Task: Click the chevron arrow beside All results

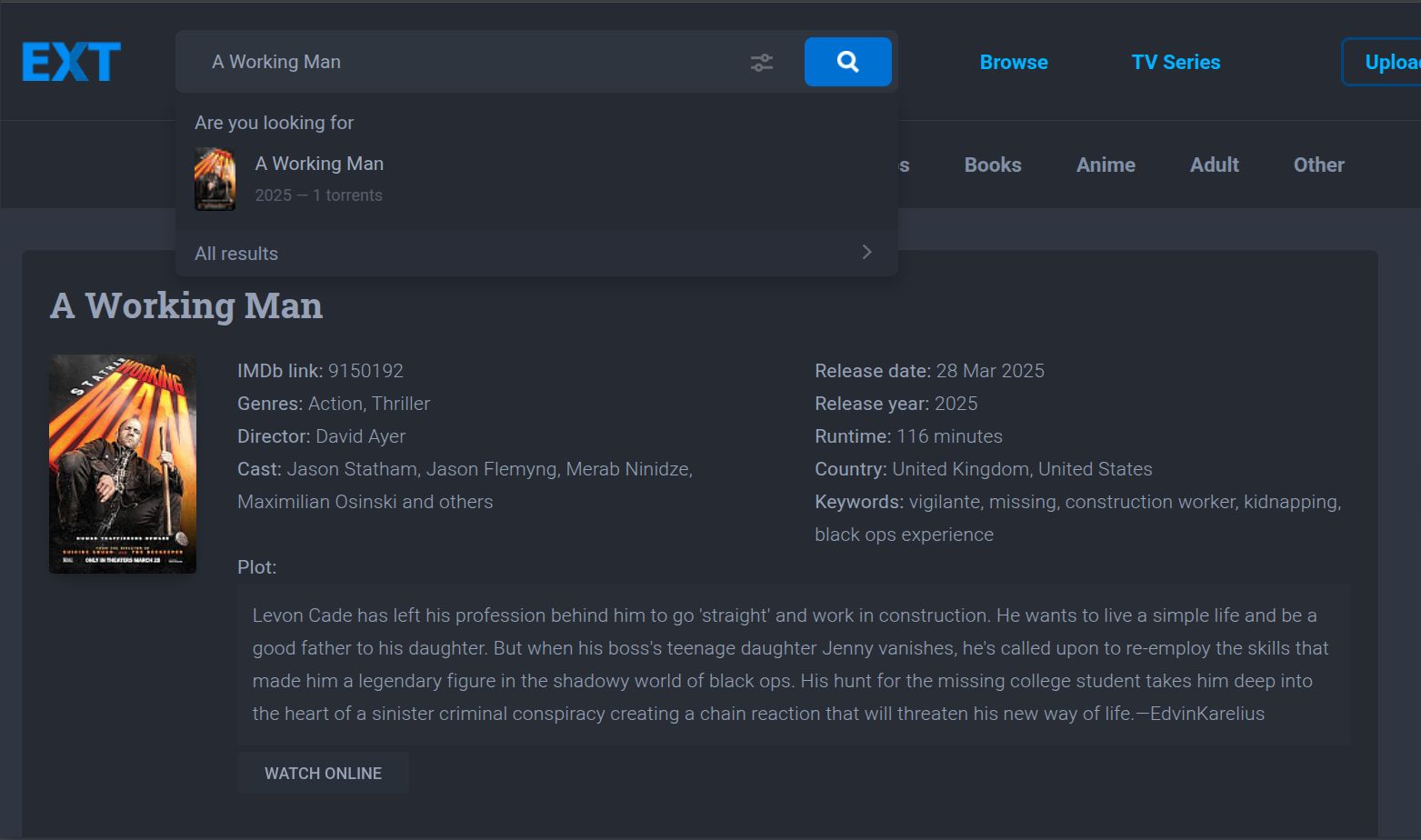Action: click(866, 252)
